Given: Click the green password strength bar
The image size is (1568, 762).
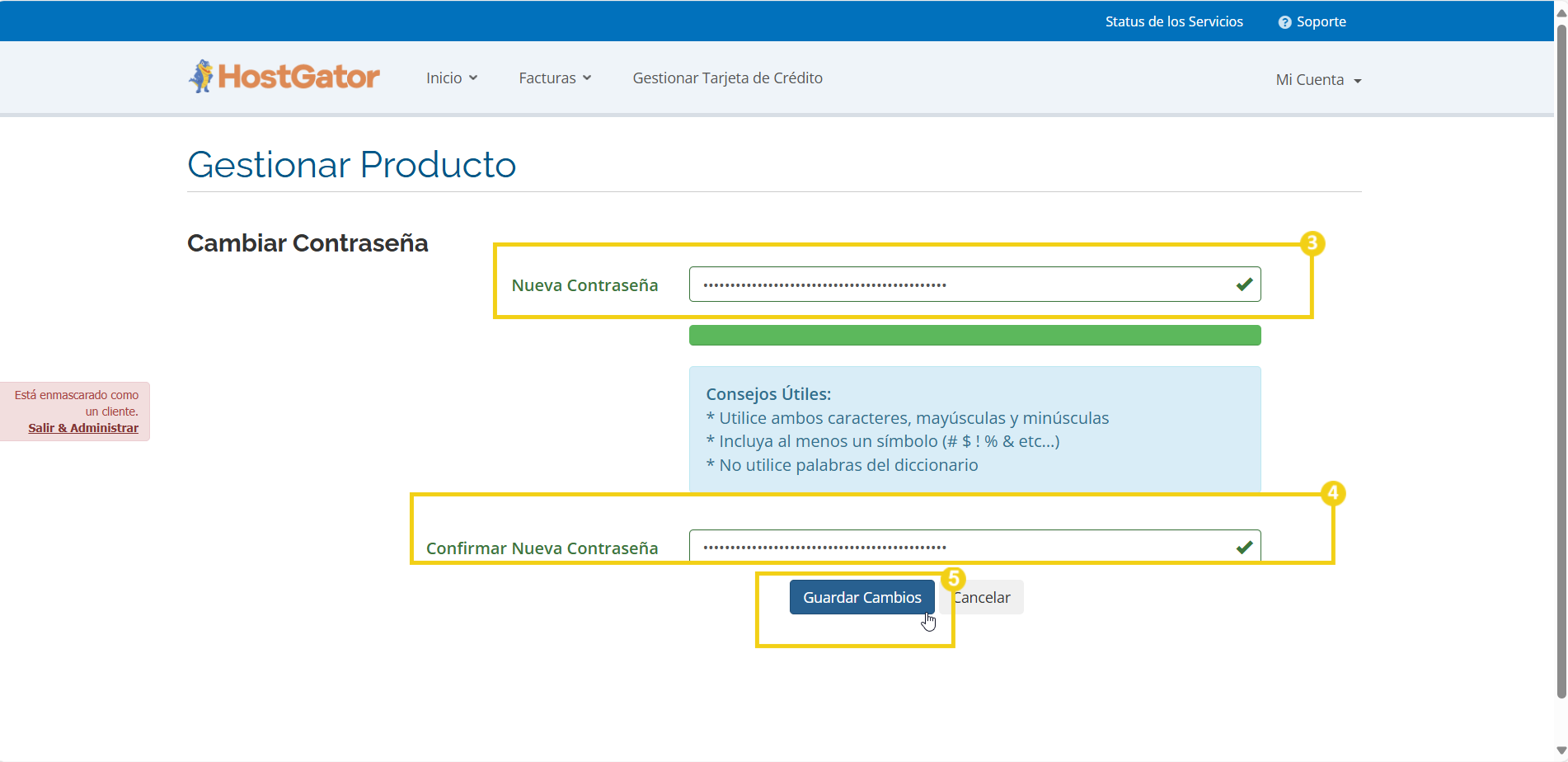Looking at the screenshot, I should 974,336.
